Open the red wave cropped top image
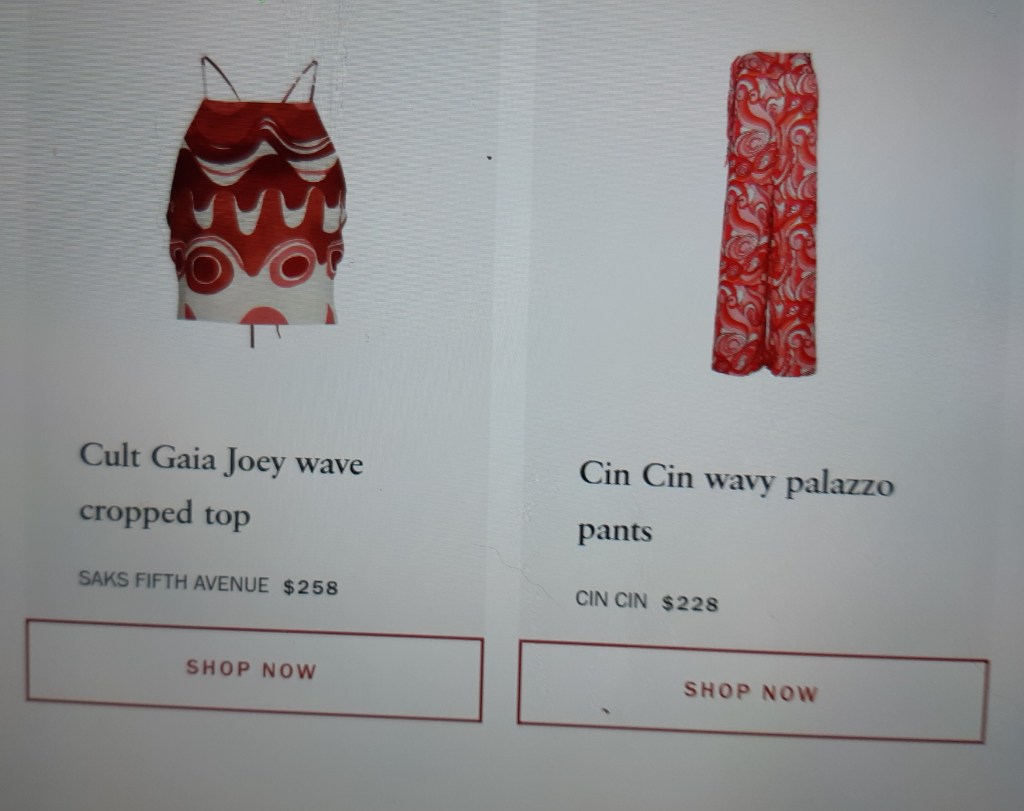The height and width of the screenshot is (811, 1024). 256,201
